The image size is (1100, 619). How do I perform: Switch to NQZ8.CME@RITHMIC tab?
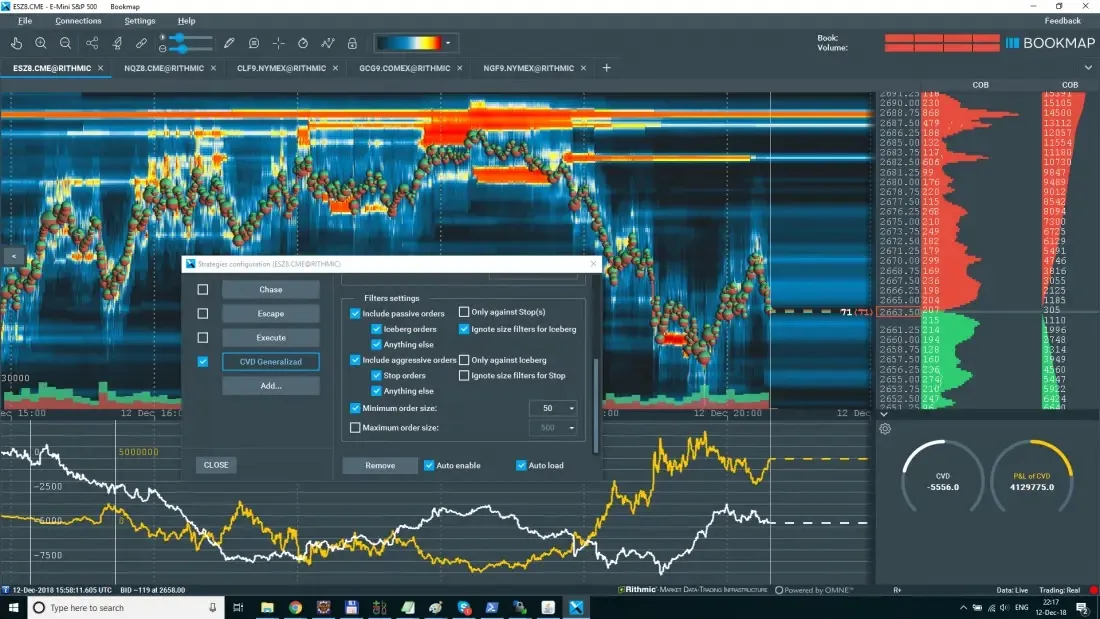163,68
